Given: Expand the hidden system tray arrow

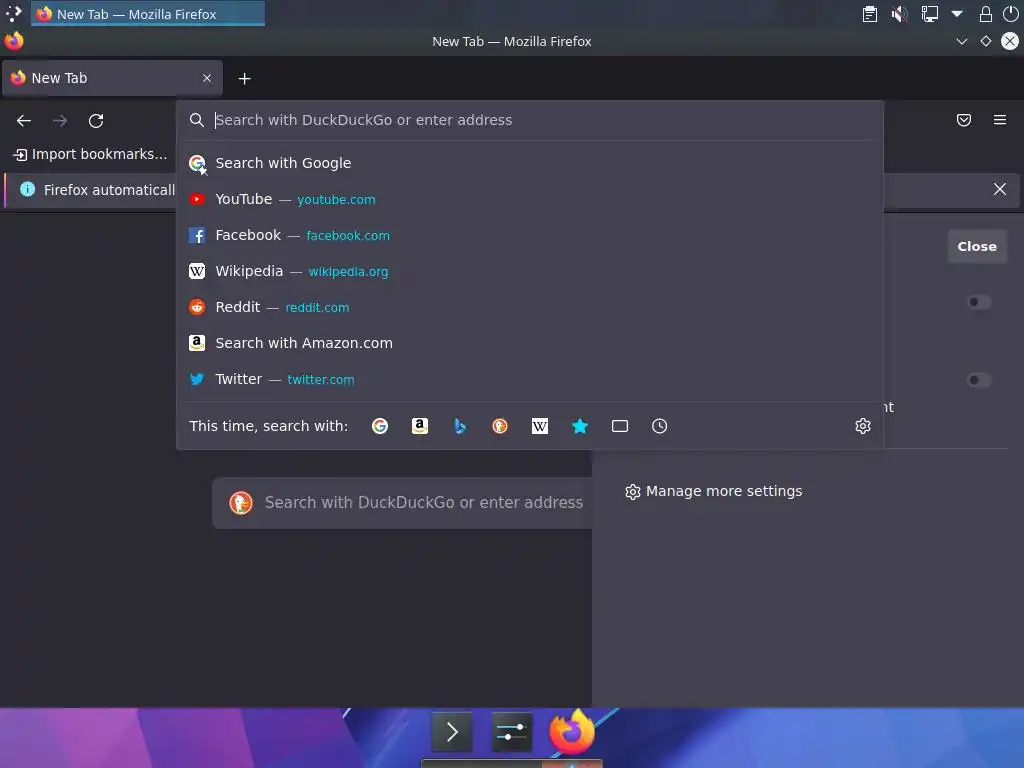Looking at the screenshot, I should coord(957,14).
